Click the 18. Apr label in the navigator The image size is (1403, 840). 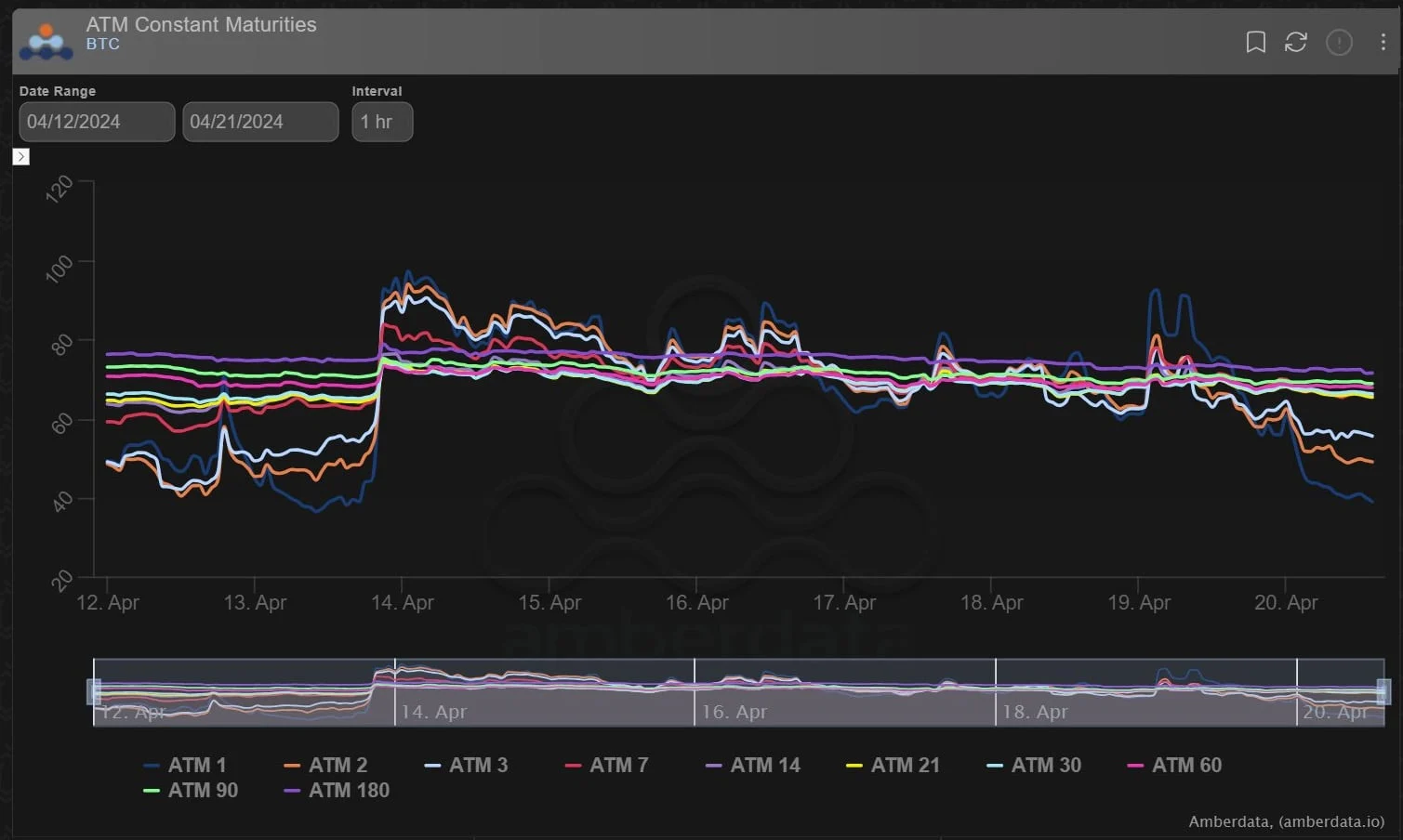[1035, 712]
